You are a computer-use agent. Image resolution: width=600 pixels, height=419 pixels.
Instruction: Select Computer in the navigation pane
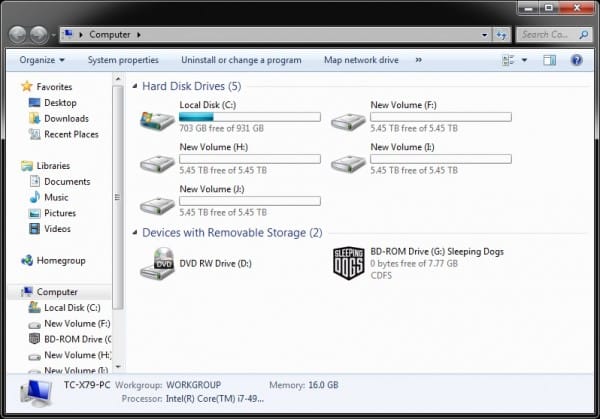click(x=57, y=292)
